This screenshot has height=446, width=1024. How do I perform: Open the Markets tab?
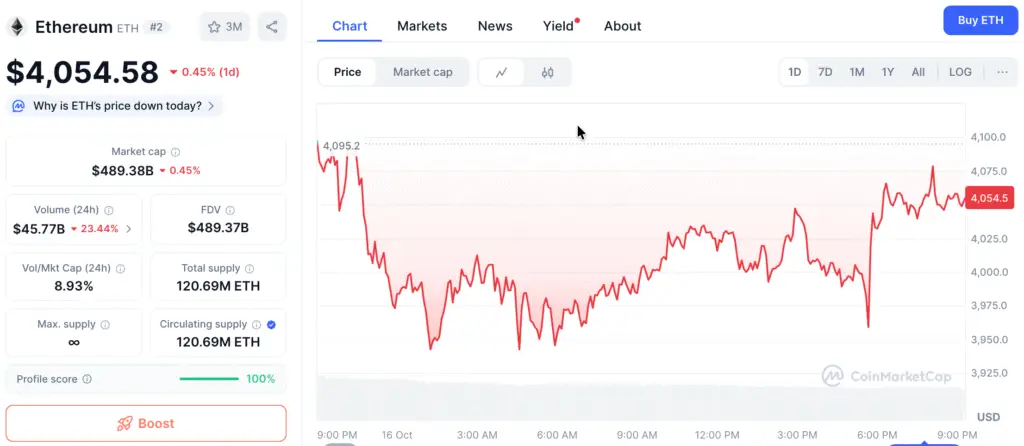pyautogui.click(x=422, y=26)
